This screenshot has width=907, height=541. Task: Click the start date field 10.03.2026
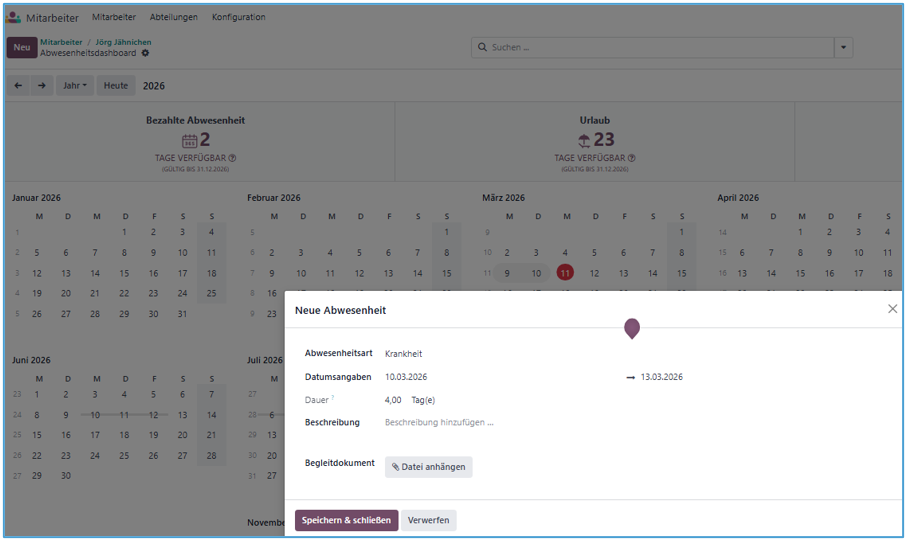click(x=406, y=377)
